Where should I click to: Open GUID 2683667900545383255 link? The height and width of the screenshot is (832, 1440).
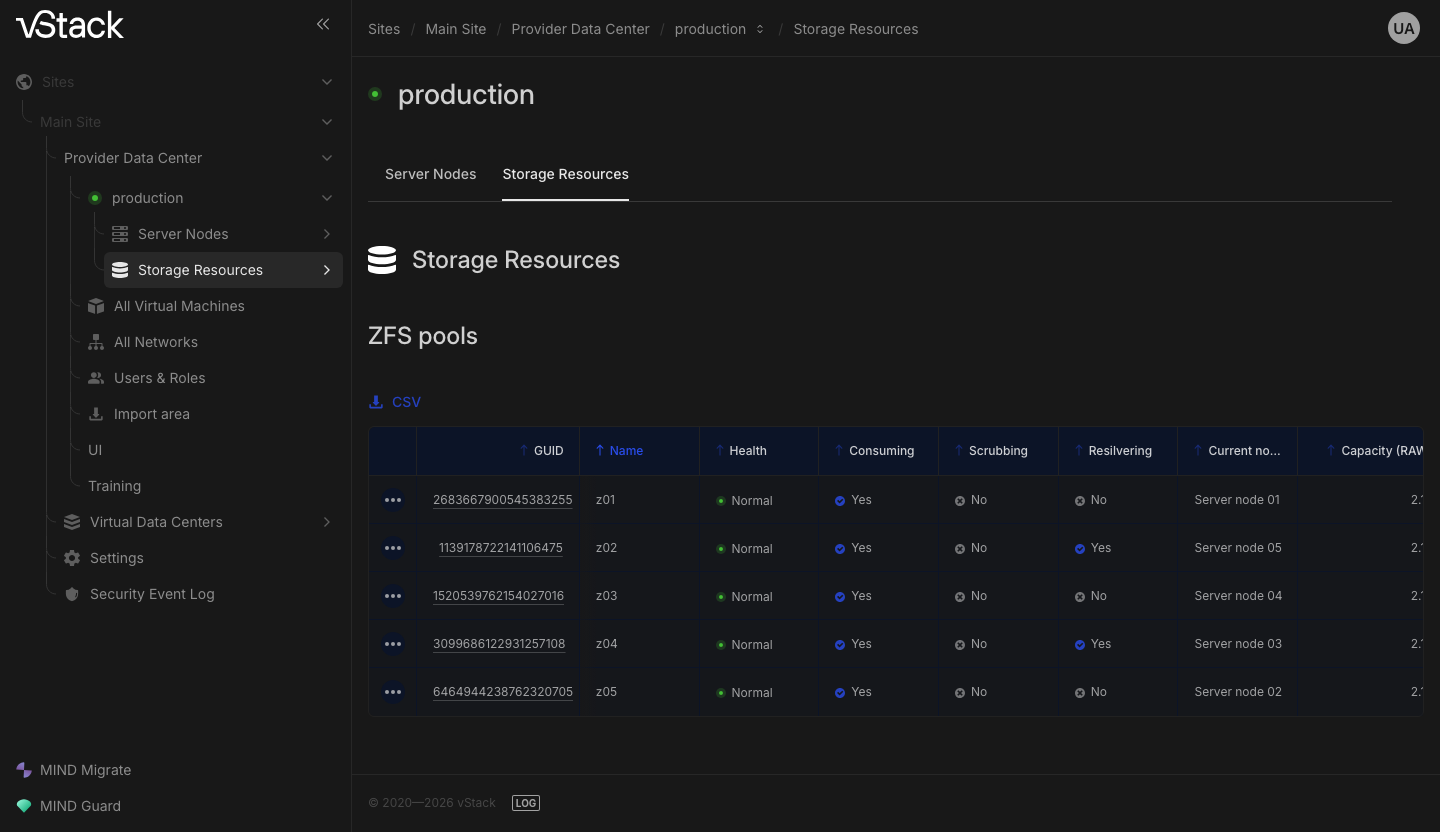[503, 500]
